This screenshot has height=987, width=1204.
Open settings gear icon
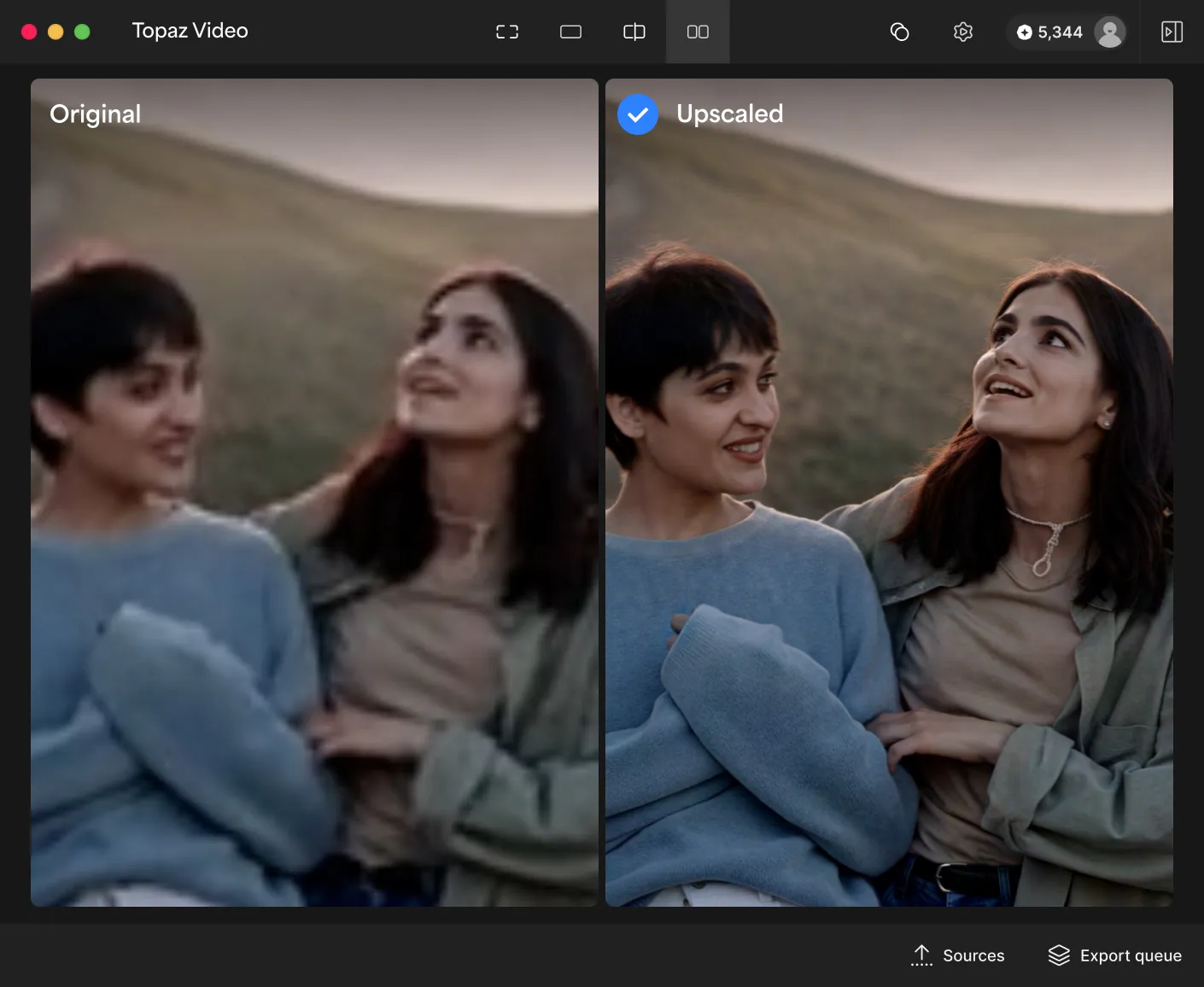click(963, 32)
